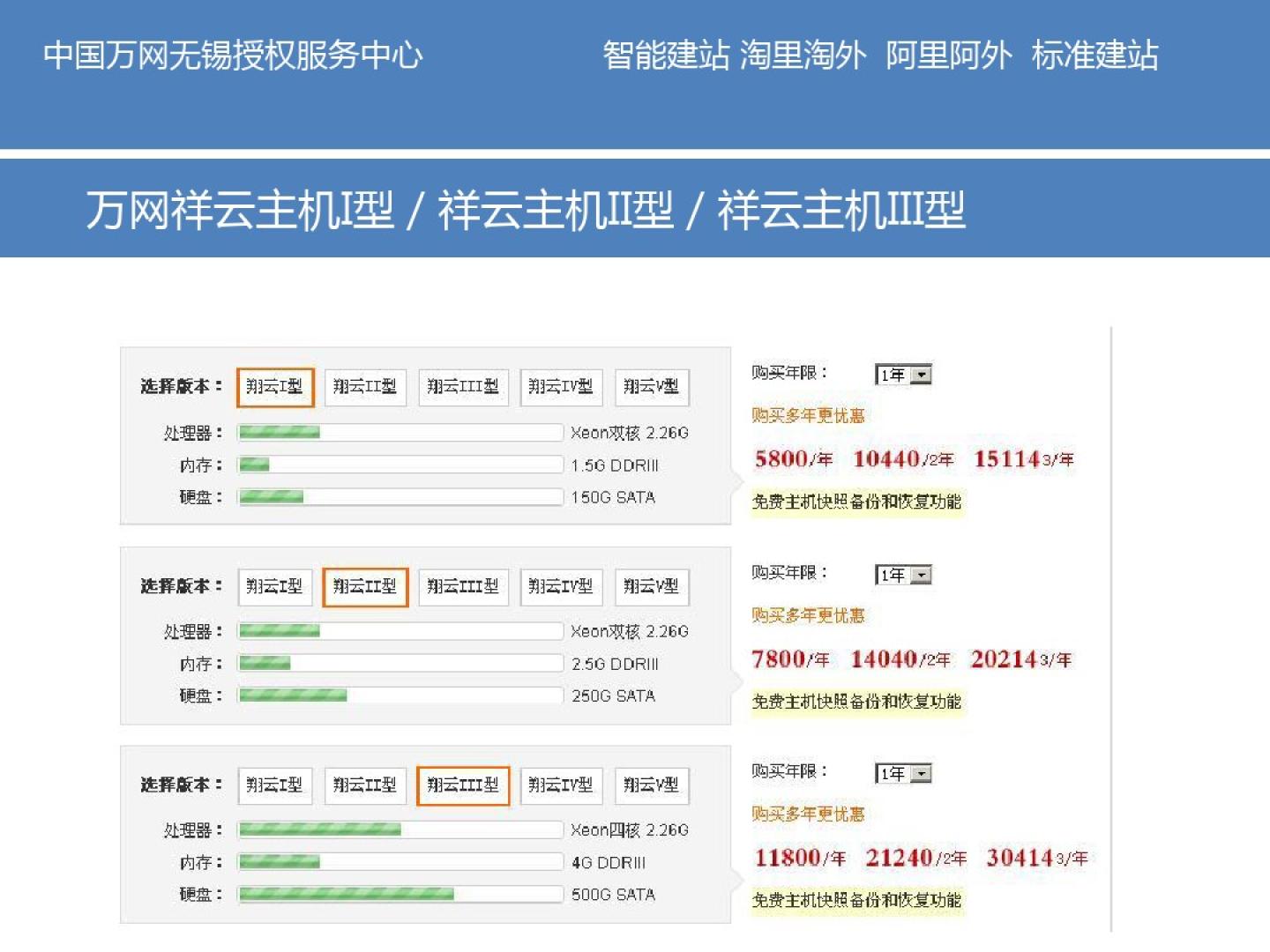Open the 1年 dropdown above 11800/年 price

click(903, 773)
